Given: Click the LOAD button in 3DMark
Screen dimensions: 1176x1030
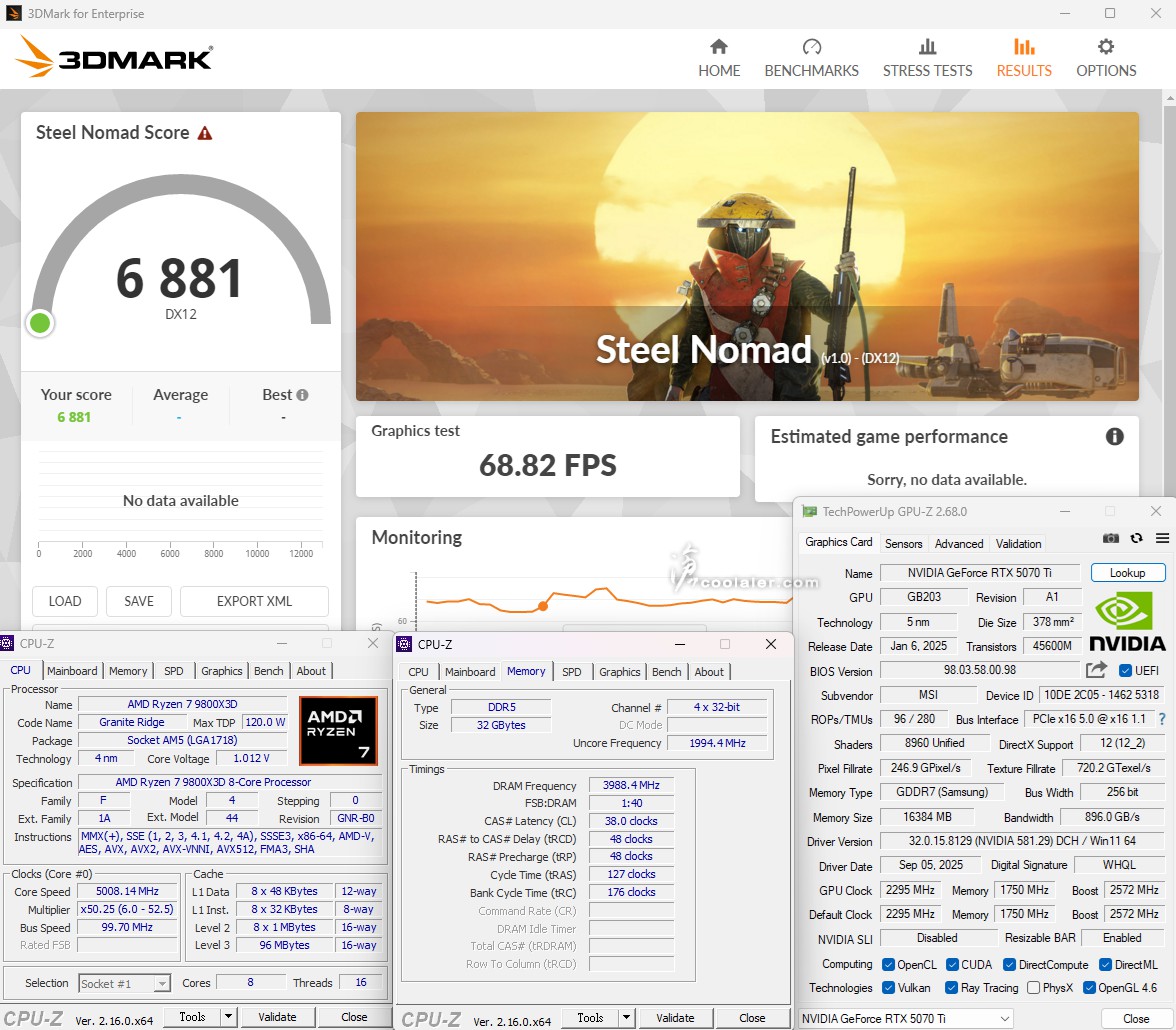Looking at the screenshot, I should pyautogui.click(x=64, y=601).
